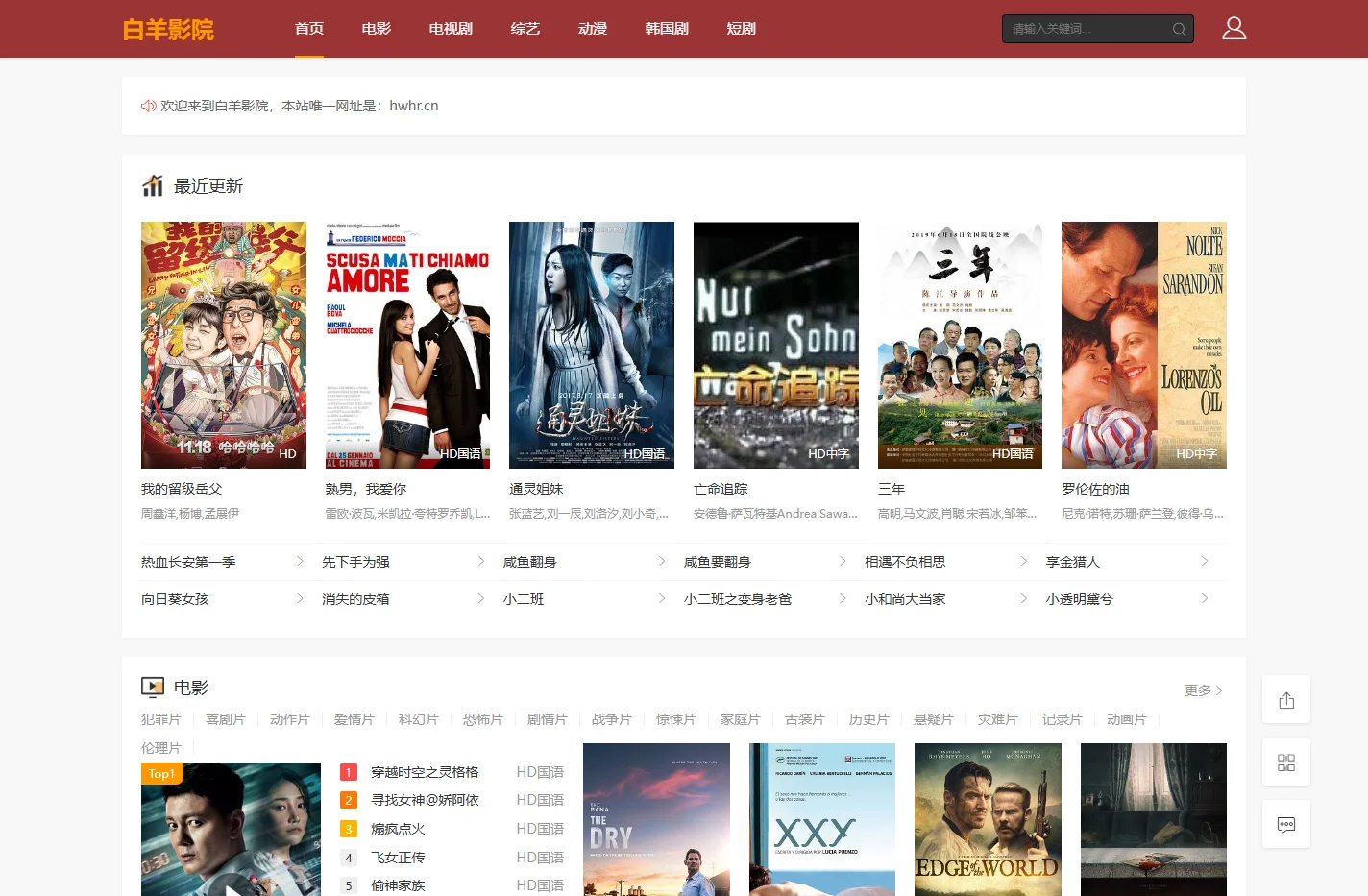Open the Scusa Ma Ti Chiamo Amore poster
The width and height of the screenshot is (1368, 896).
(407, 345)
